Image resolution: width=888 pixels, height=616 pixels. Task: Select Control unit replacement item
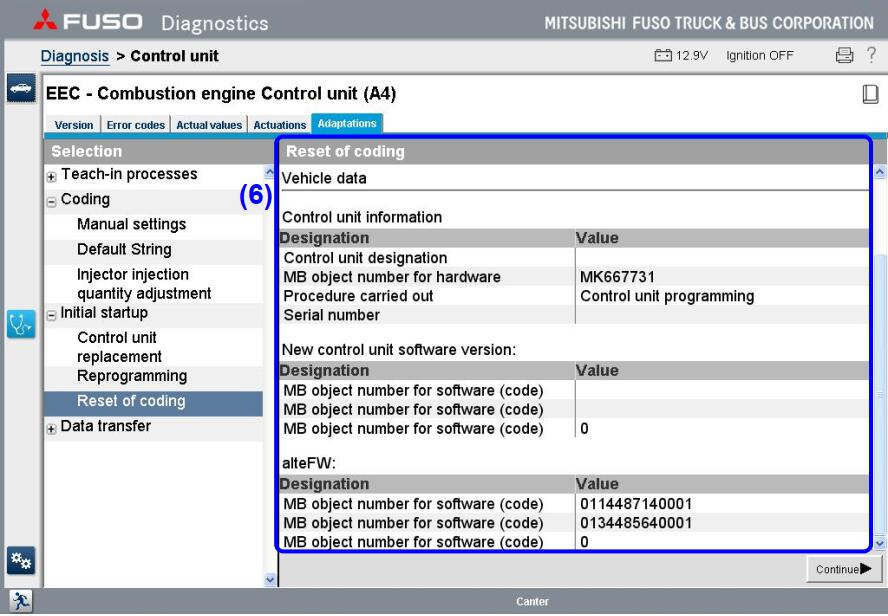pyautogui.click(x=119, y=347)
